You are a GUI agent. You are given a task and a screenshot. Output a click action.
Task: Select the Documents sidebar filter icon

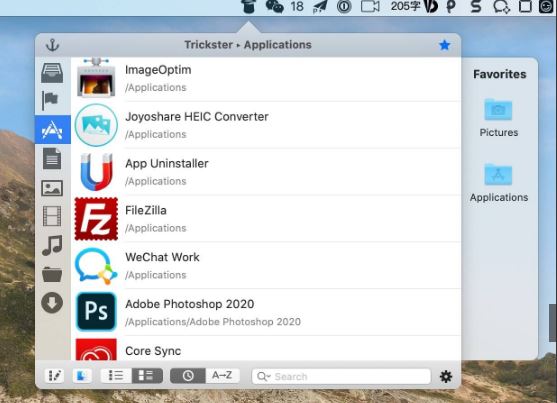click(x=52, y=158)
